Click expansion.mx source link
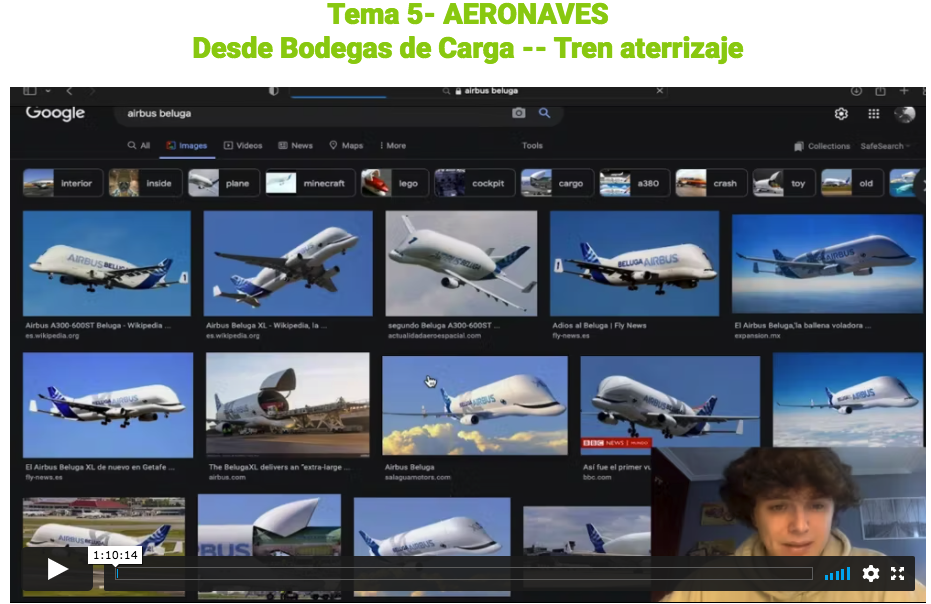 [758, 336]
